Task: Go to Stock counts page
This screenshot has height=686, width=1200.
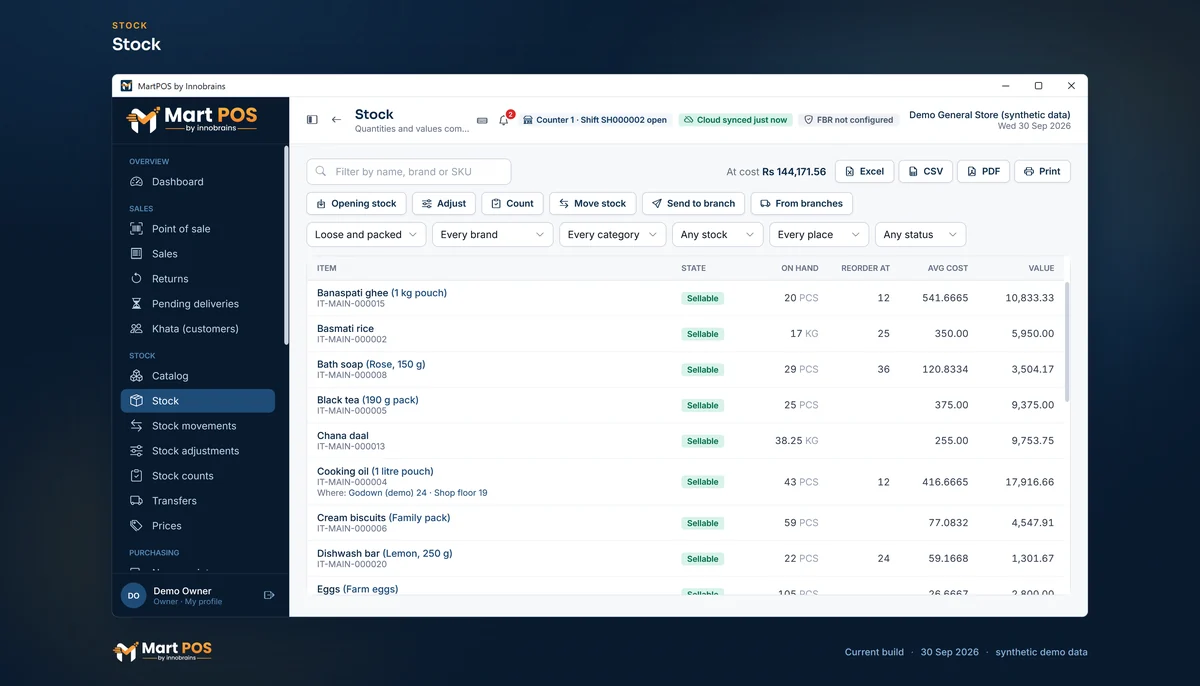Action: (x=198, y=476)
